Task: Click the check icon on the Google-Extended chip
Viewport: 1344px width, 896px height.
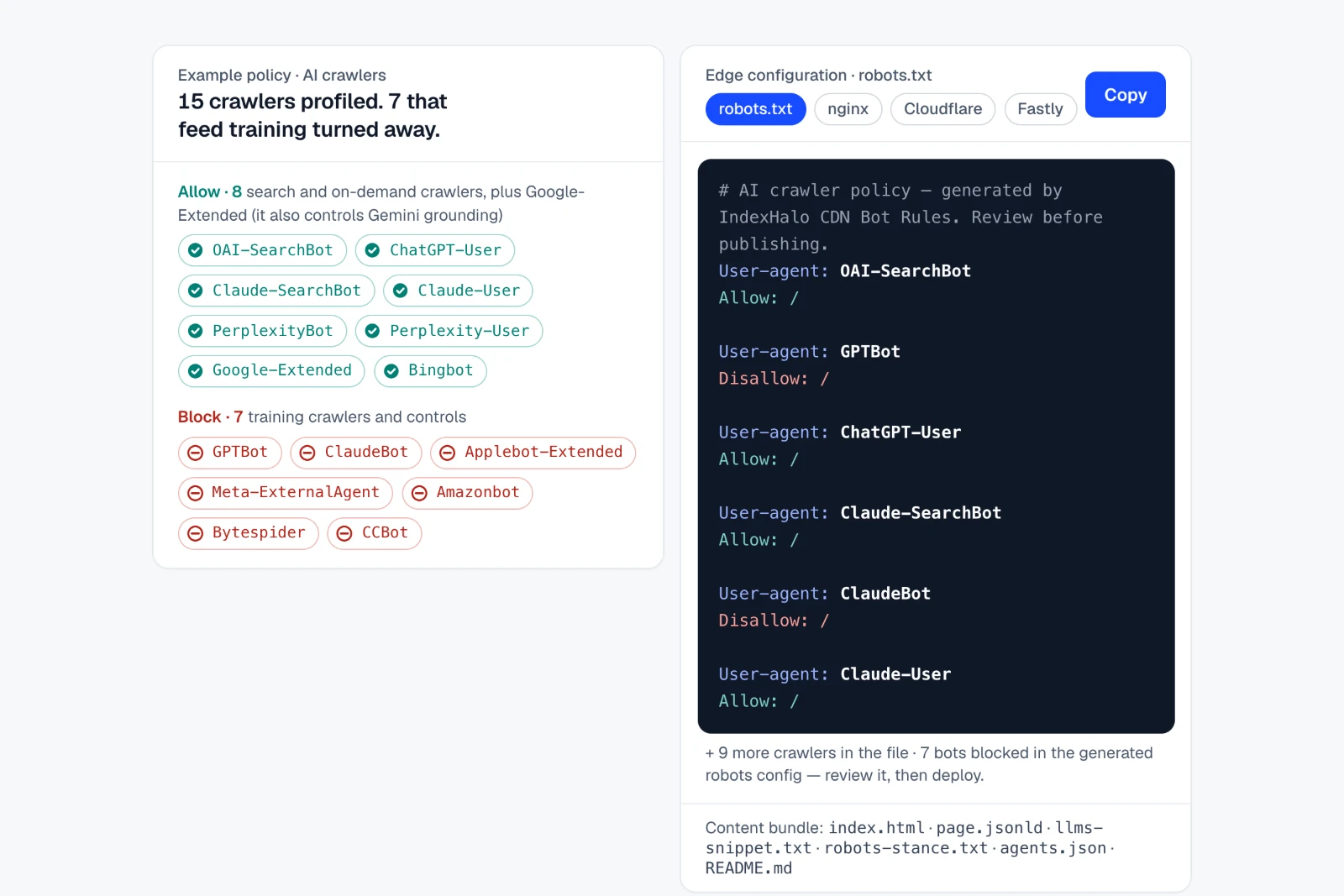Action: [195, 371]
